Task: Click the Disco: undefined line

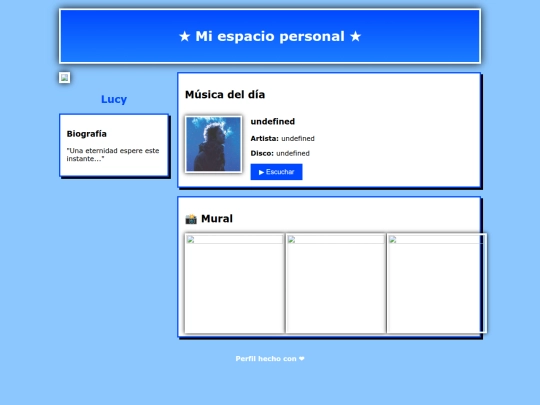Action: 280,153
